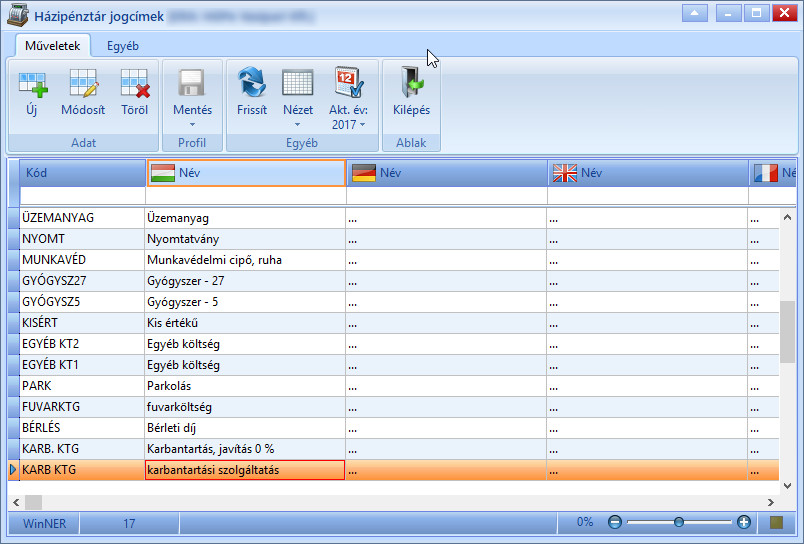Click the zoom-in plus icon in status bar
Screen dimensions: 804x544
(x=743, y=522)
